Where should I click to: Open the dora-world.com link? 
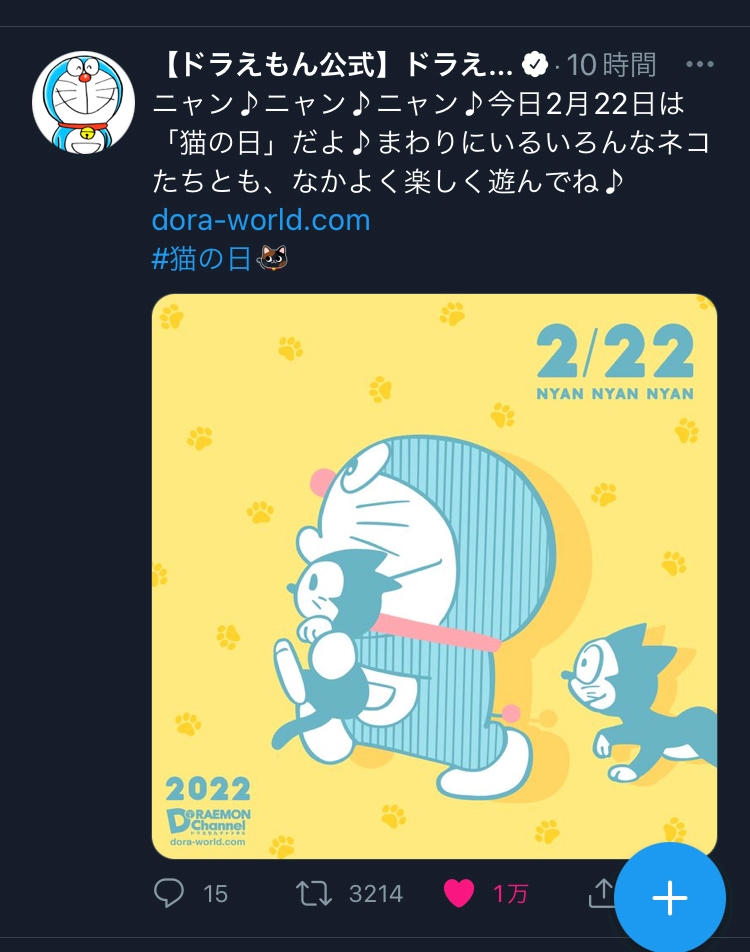click(x=261, y=219)
